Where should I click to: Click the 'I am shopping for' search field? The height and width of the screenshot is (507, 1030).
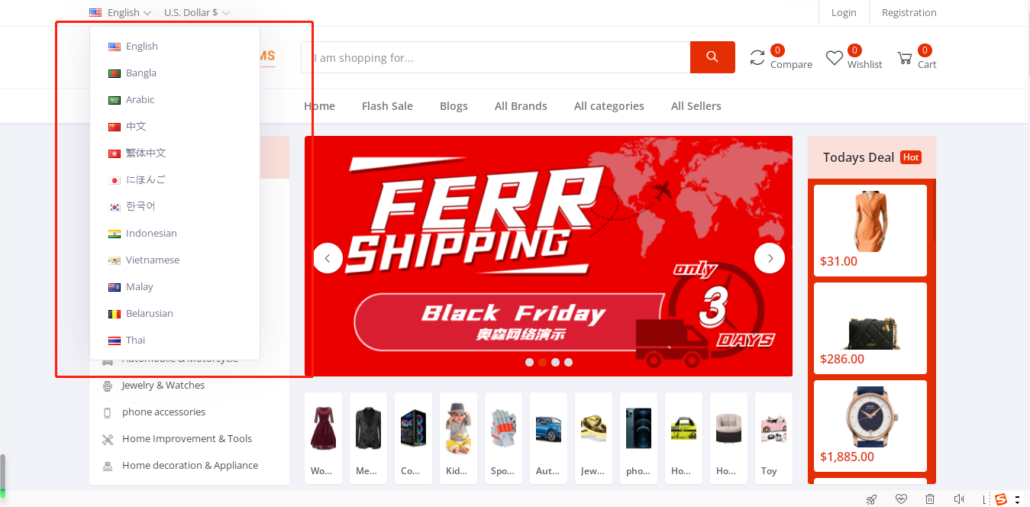[x=495, y=57]
